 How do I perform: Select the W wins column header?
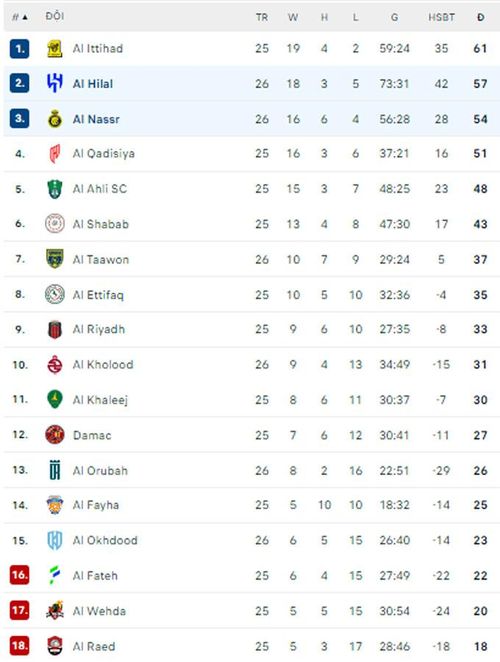point(293,17)
